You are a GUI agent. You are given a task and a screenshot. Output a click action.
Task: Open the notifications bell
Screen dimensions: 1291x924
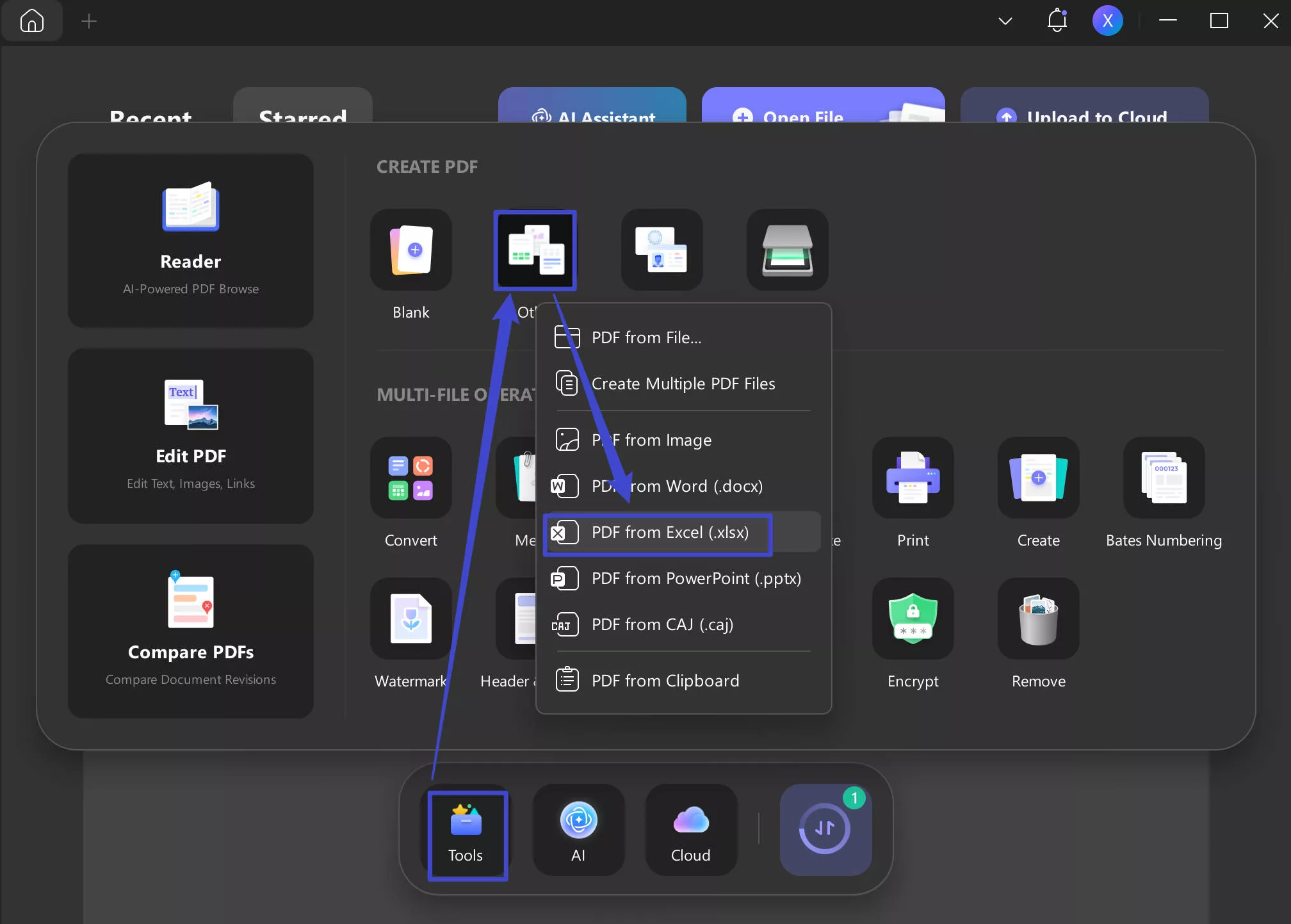tap(1057, 21)
